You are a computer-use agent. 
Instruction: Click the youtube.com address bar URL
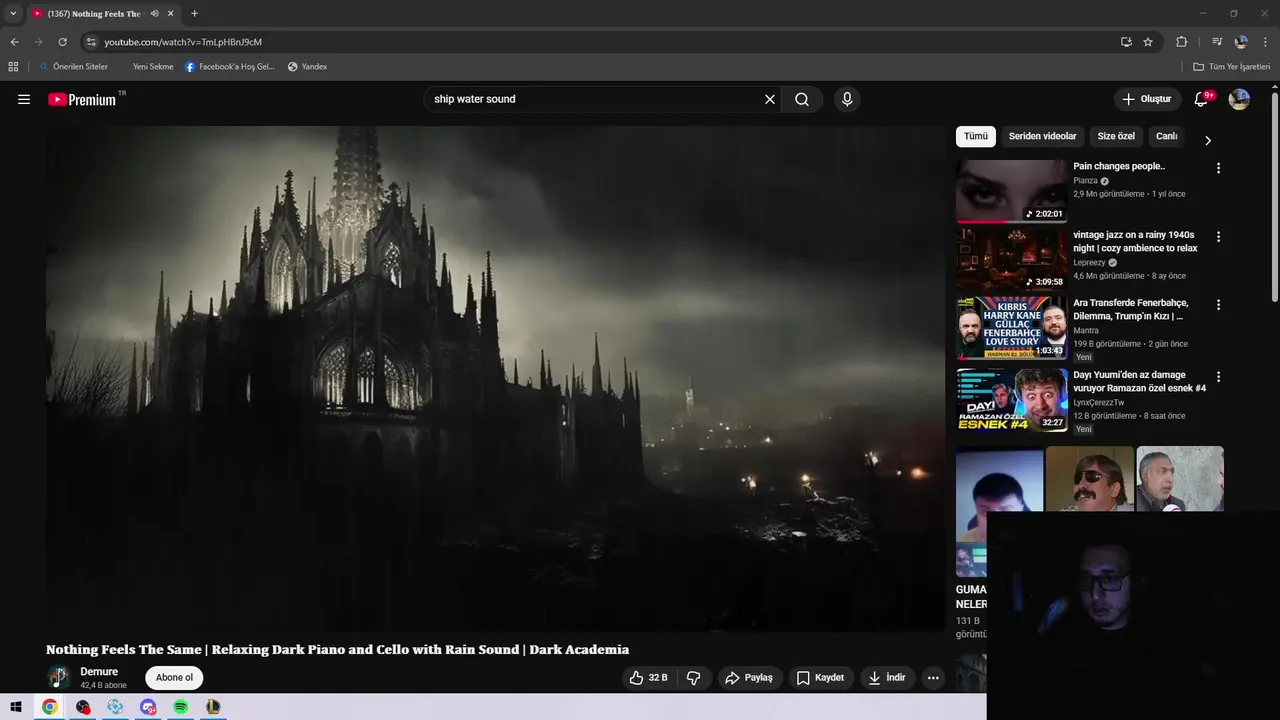(183, 42)
